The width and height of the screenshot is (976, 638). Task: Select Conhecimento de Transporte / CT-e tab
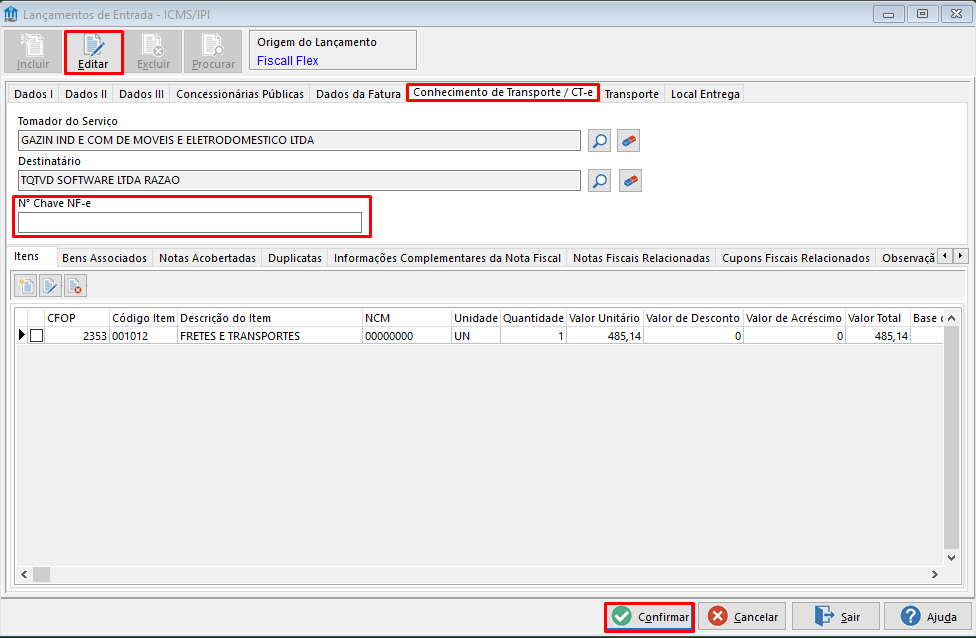click(x=503, y=92)
